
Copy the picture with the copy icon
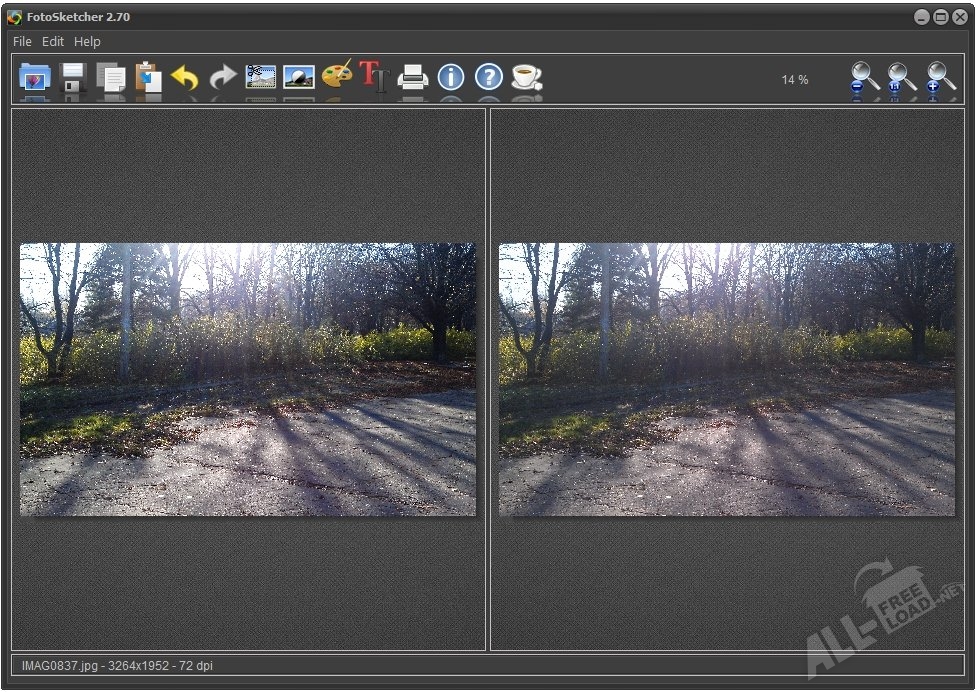tap(110, 77)
